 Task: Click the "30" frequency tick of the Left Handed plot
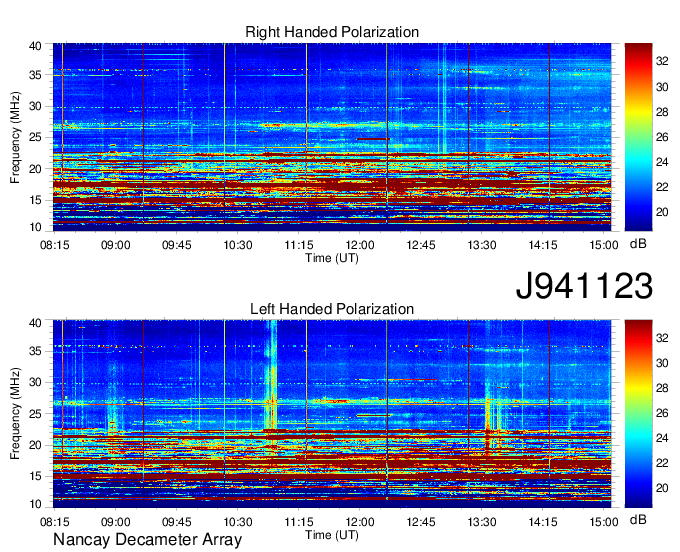(35, 382)
